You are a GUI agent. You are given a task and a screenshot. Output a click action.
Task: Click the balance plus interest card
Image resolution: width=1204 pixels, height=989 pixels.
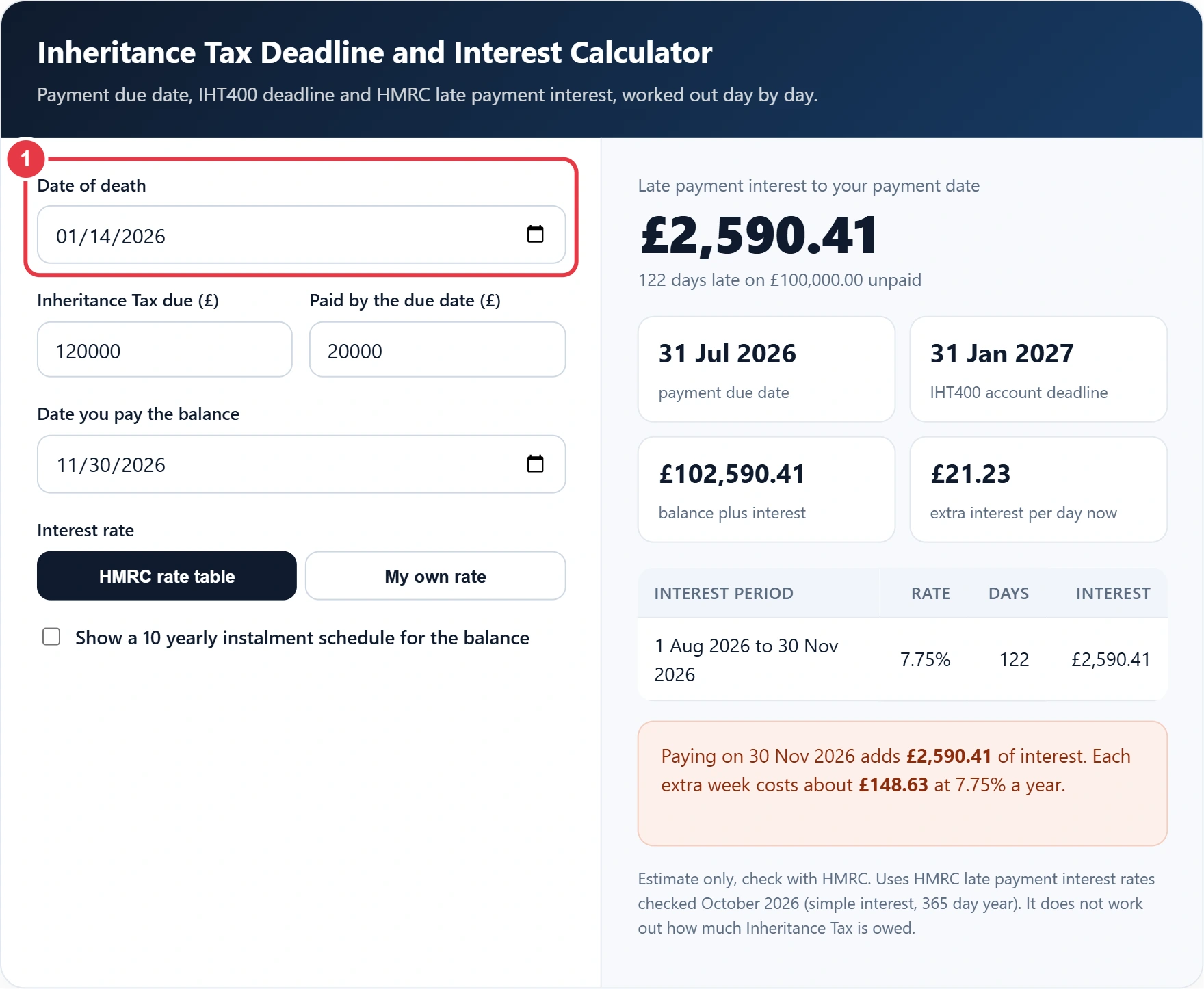pyautogui.click(x=766, y=490)
